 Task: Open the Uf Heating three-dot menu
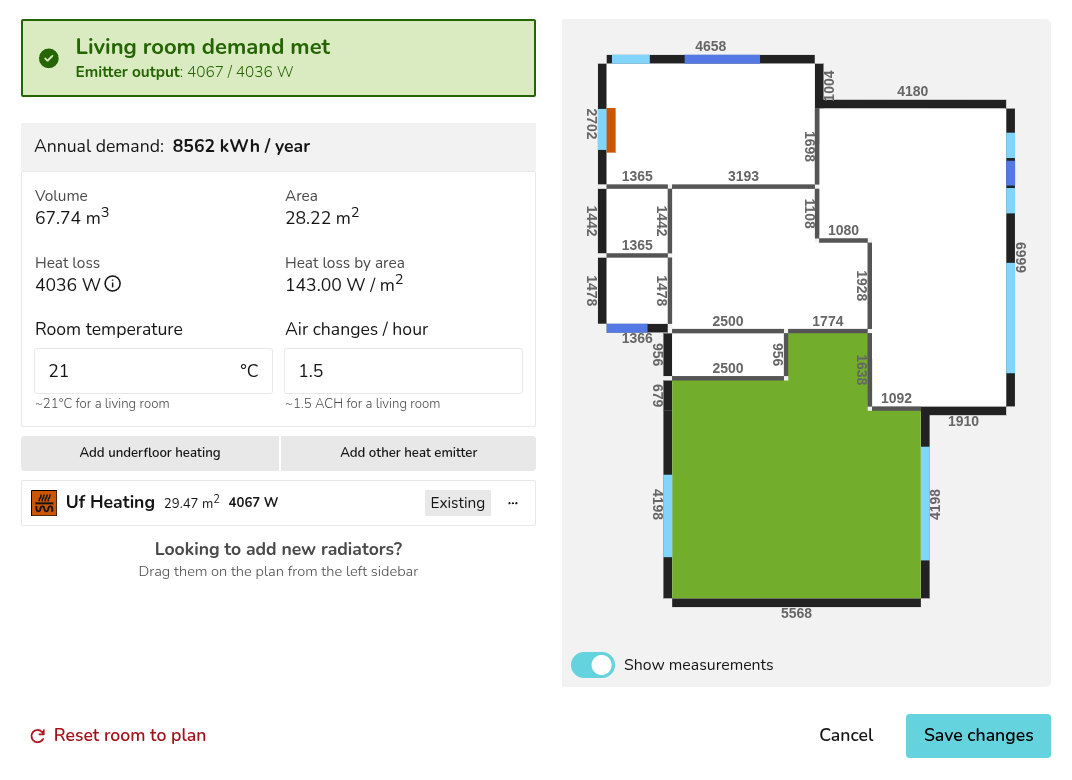pyautogui.click(x=513, y=503)
